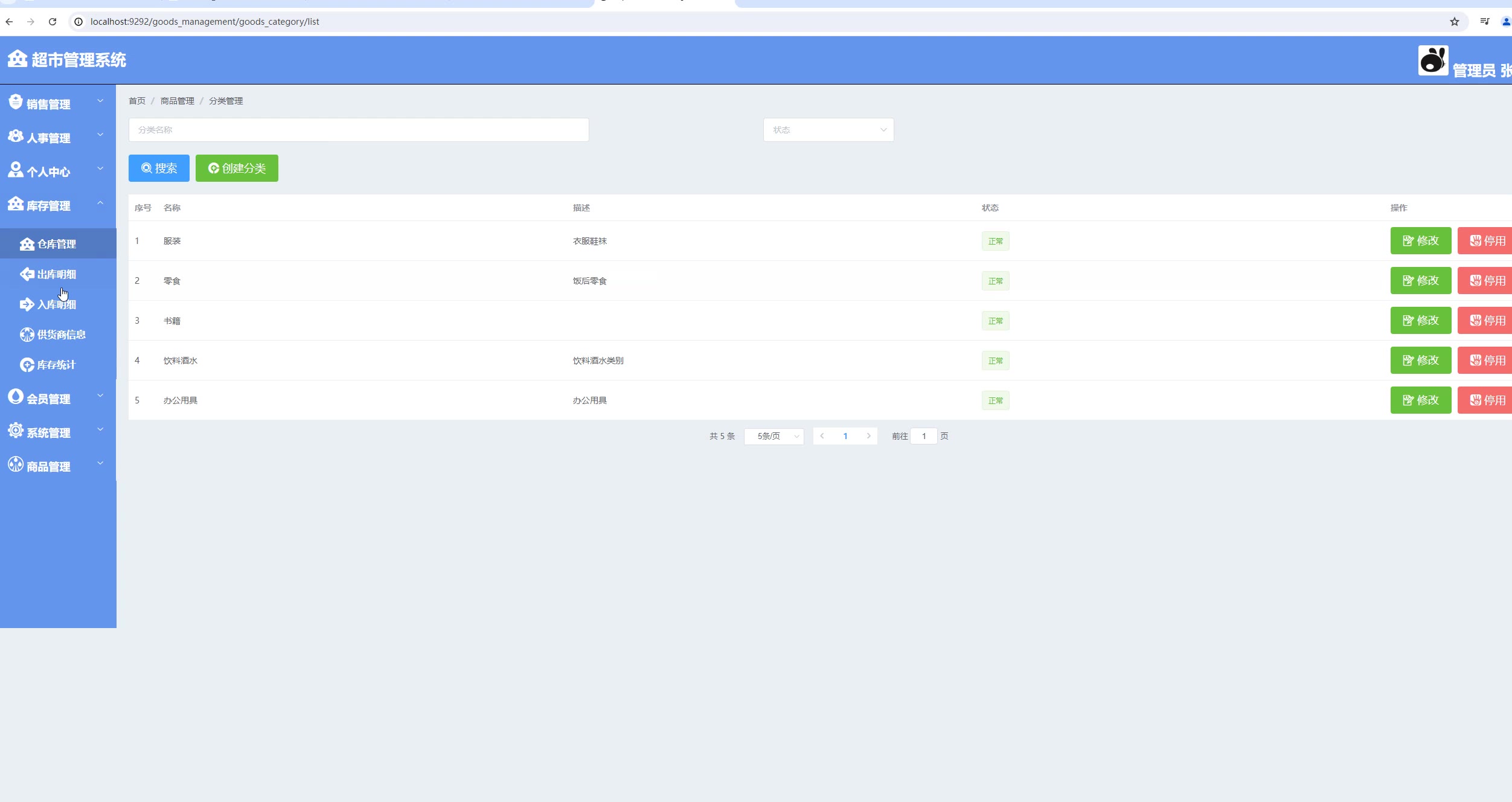Expand 个人中心 menu chevron
This screenshot has width=1512, height=802.
pyautogui.click(x=100, y=169)
